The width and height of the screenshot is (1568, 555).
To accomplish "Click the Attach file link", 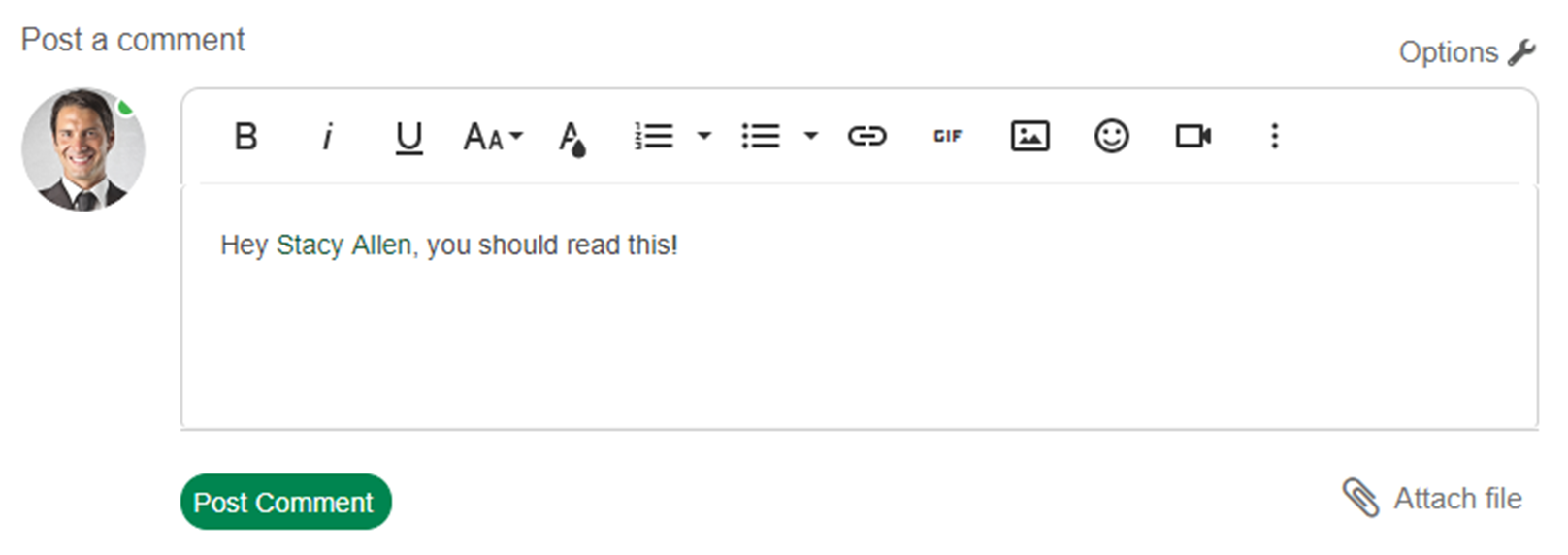I will 1432,499.
